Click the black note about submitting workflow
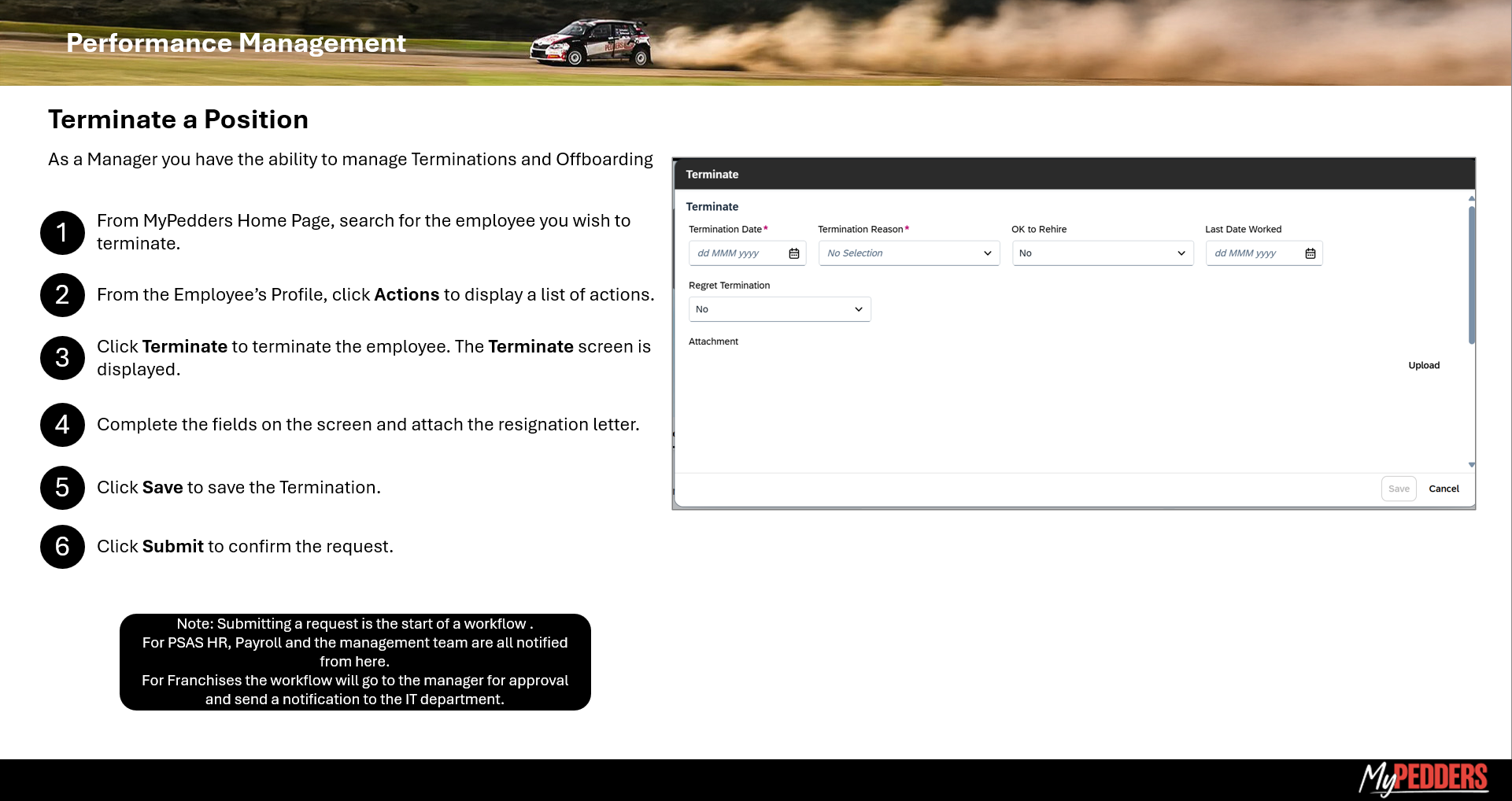 click(355, 662)
